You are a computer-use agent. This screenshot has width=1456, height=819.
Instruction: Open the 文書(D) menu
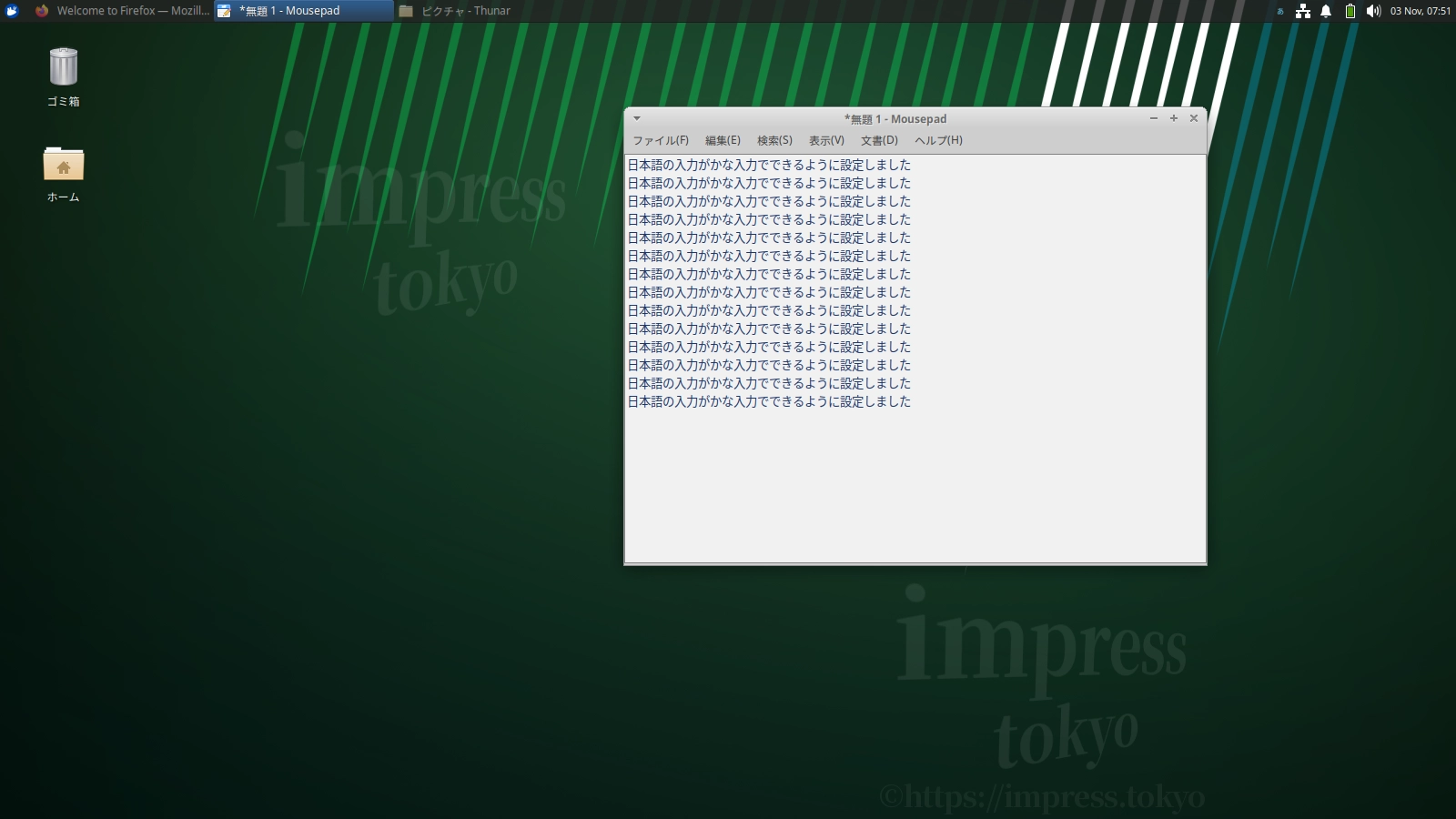click(x=879, y=140)
